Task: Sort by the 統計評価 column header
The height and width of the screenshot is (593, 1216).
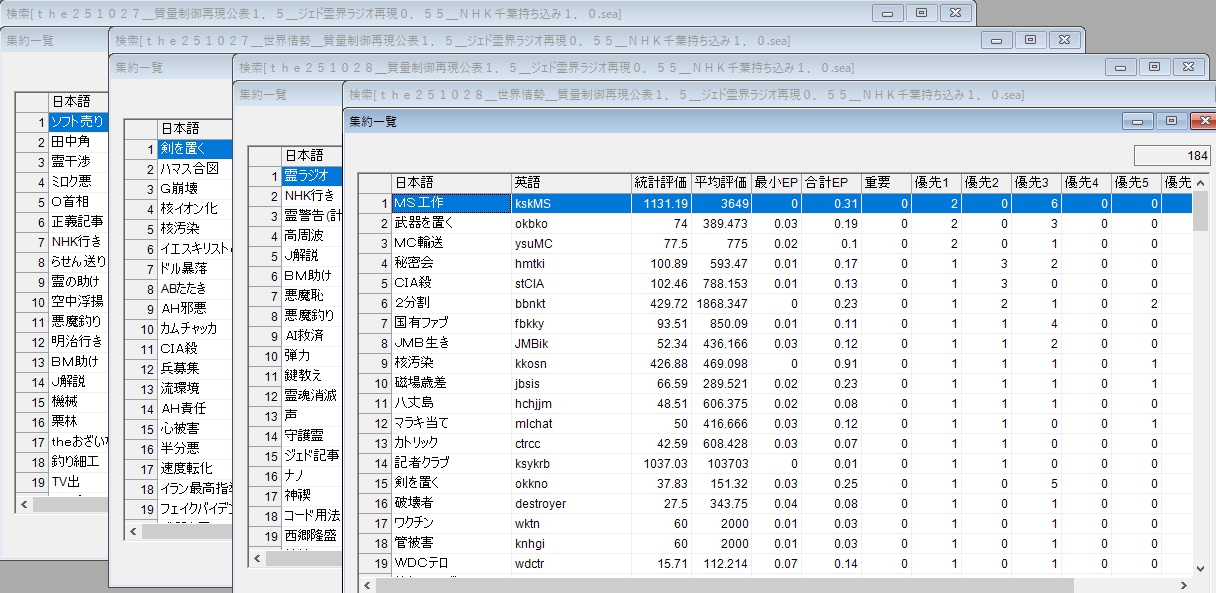Action: click(x=659, y=183)
